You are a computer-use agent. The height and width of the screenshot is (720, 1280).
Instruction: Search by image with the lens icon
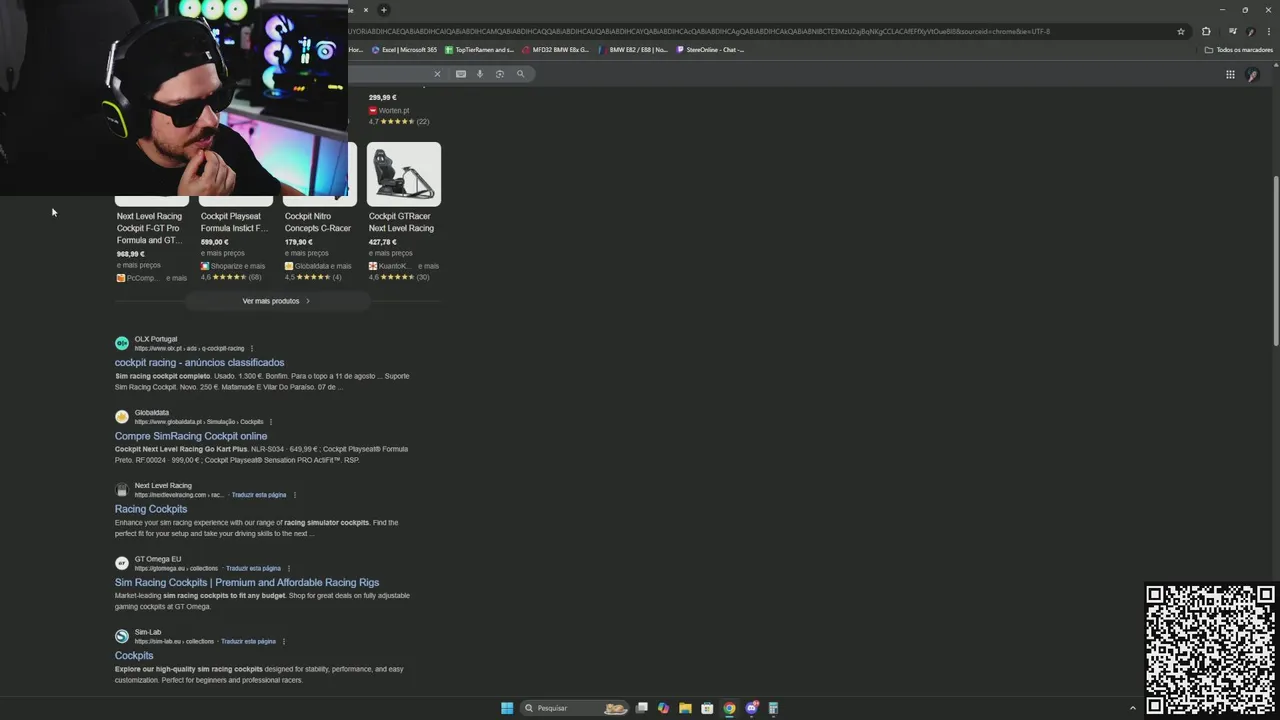[x=500, y=74]
